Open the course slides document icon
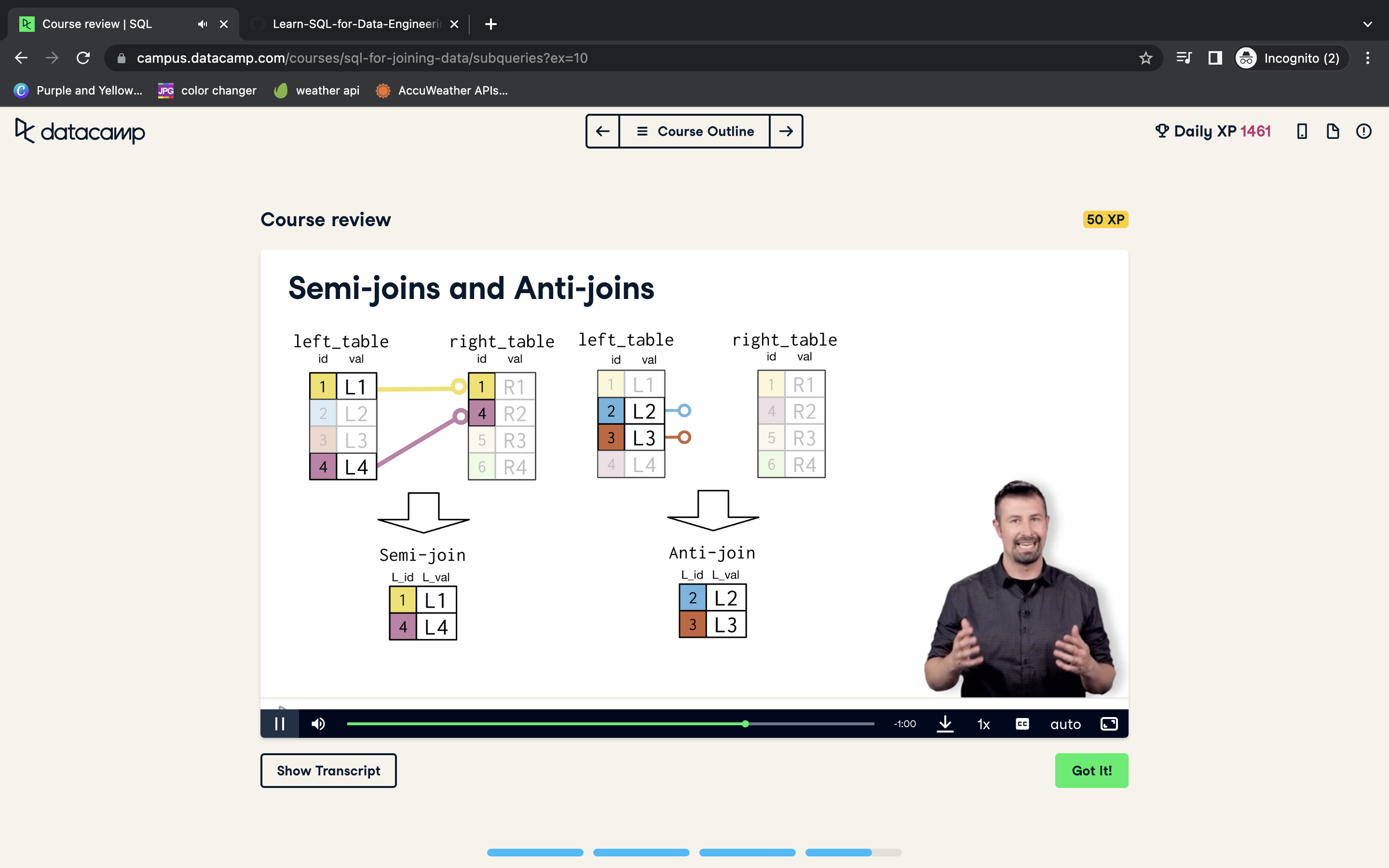 (x=1333, y=132)
